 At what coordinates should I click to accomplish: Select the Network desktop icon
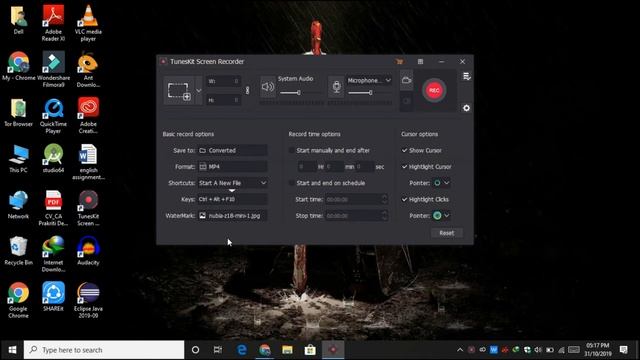(x=18, y=205)
